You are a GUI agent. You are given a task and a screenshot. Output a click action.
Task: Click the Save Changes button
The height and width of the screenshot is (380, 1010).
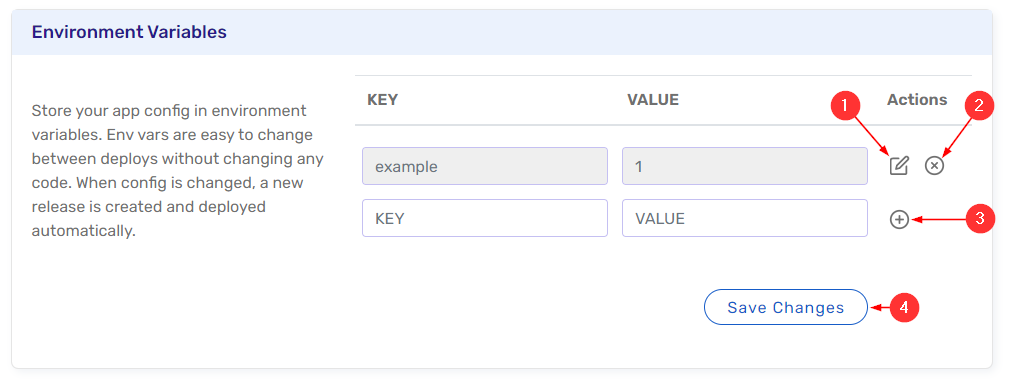tap(786, 307)
